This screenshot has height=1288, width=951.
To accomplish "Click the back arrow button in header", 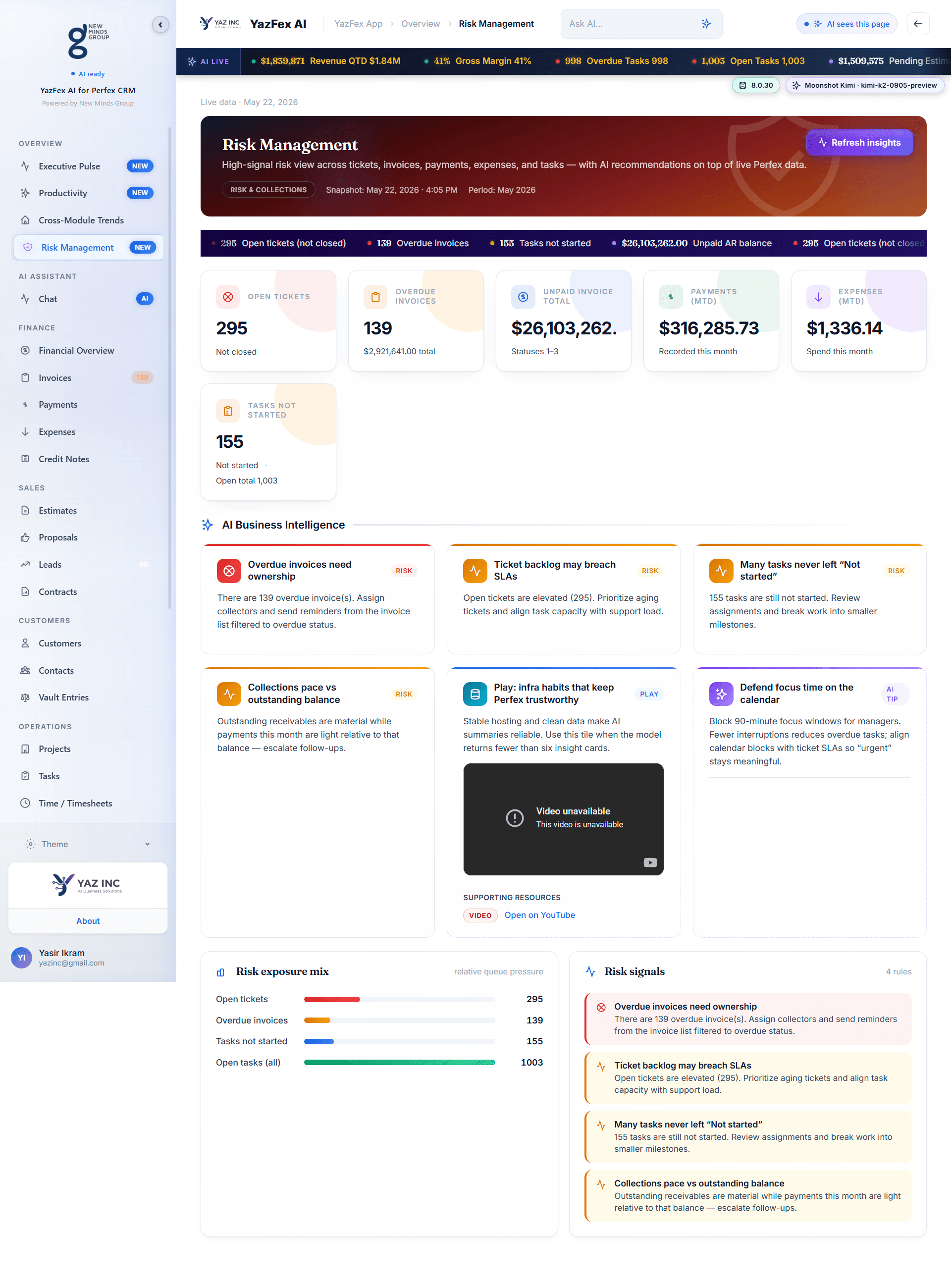I will pyautogui.click(x=918, y=24).
